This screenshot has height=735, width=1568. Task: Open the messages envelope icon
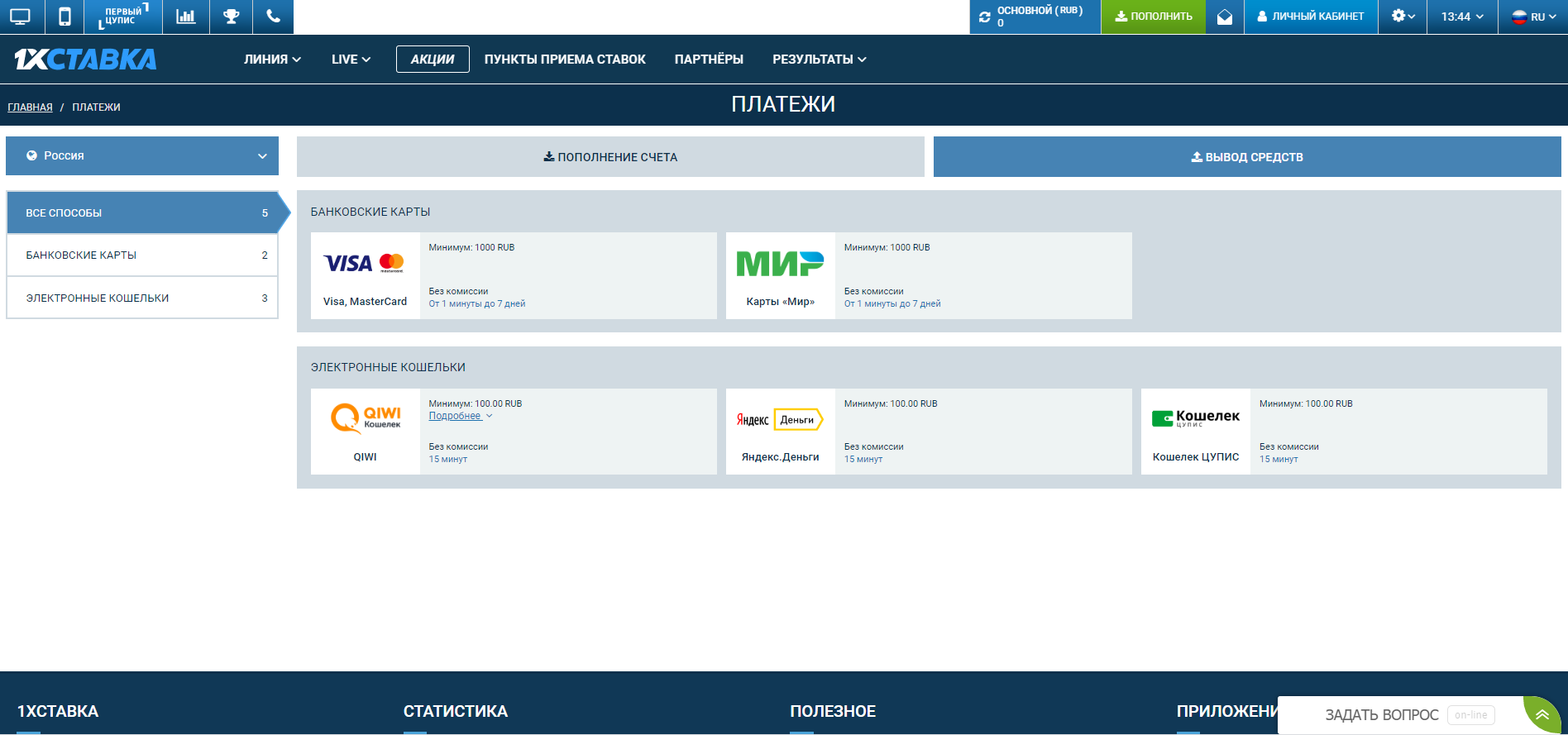1225,17
